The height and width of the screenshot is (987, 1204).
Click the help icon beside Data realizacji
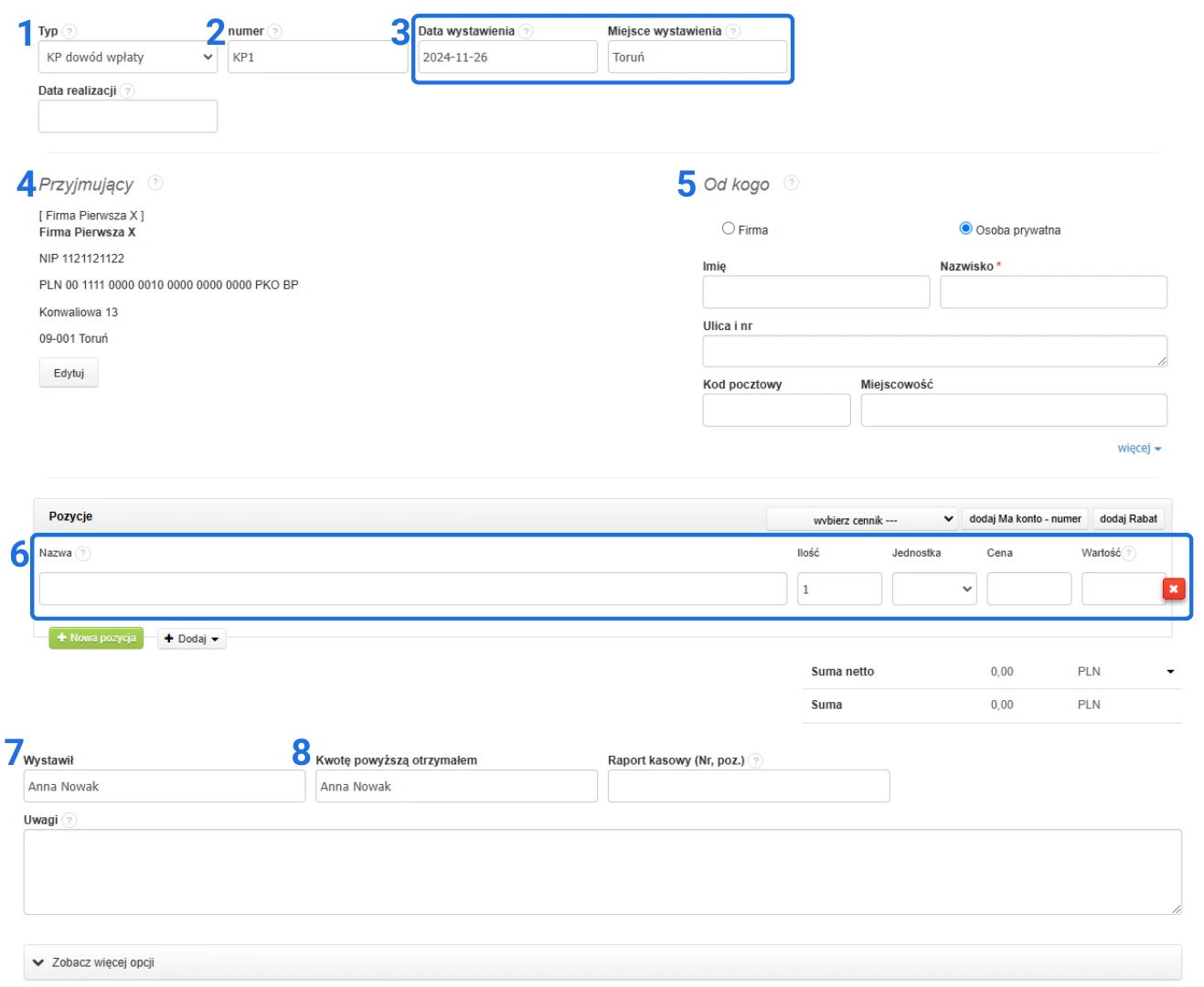[x=127, y=91]
